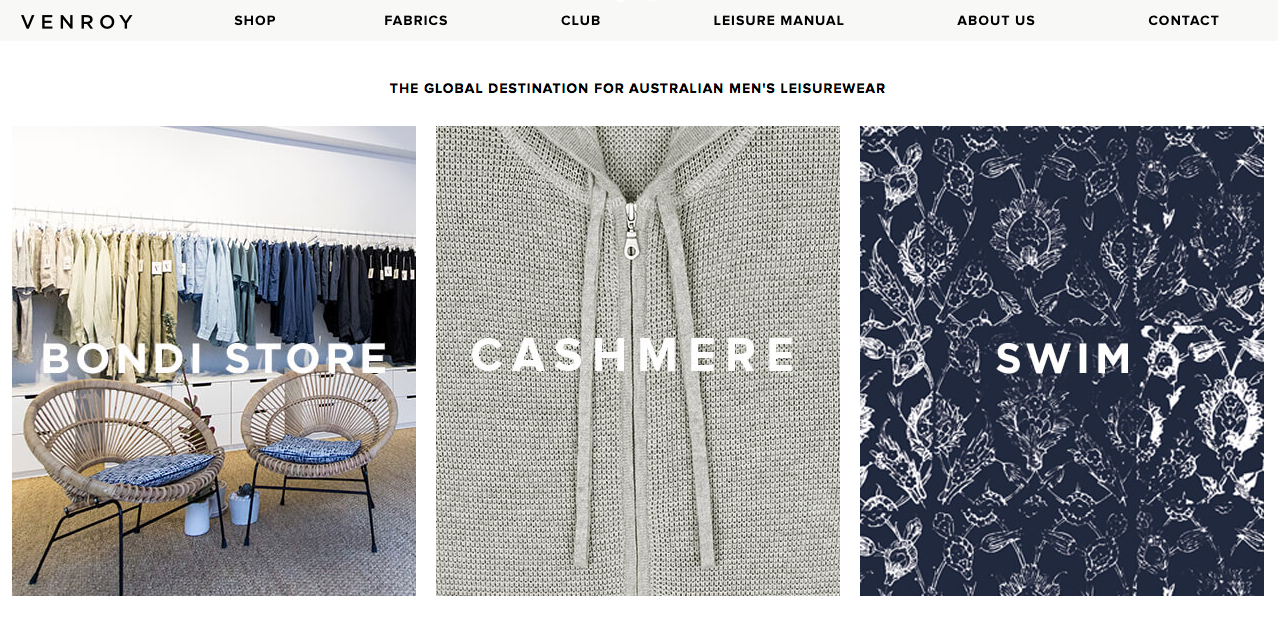
Task: Click the BONDI STORE heading text
Action: [x=214, y=358]
